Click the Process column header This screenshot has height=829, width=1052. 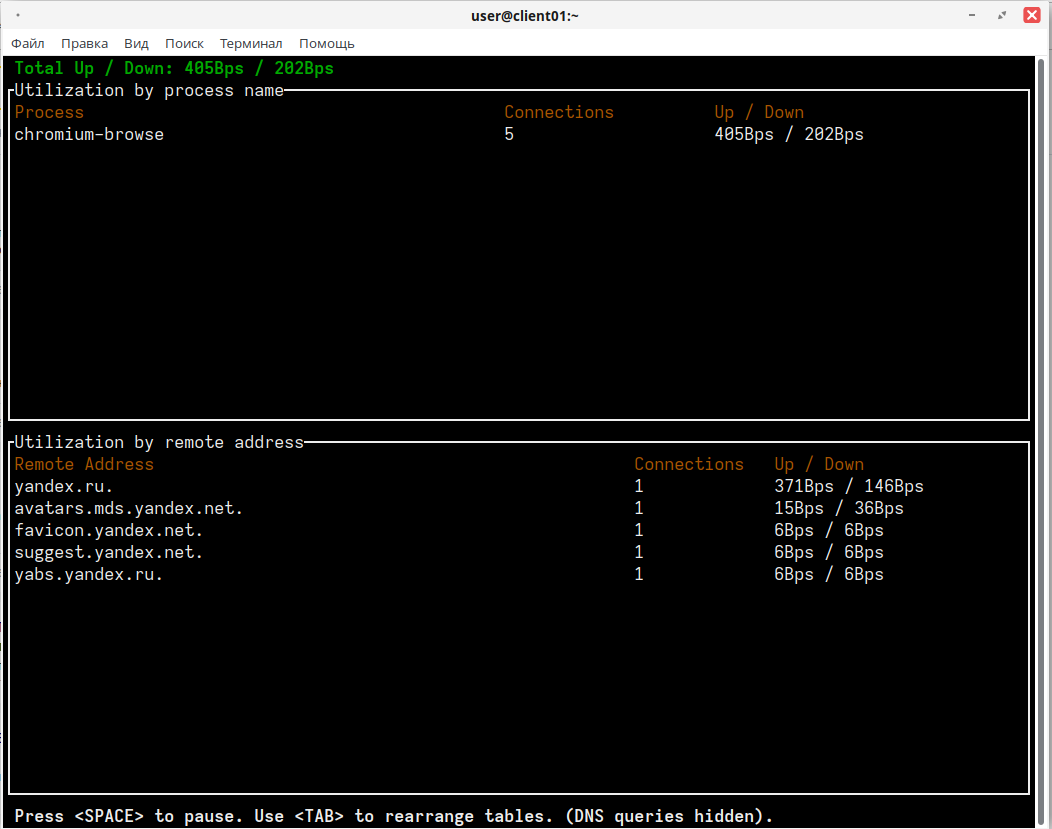coord(49,112)
